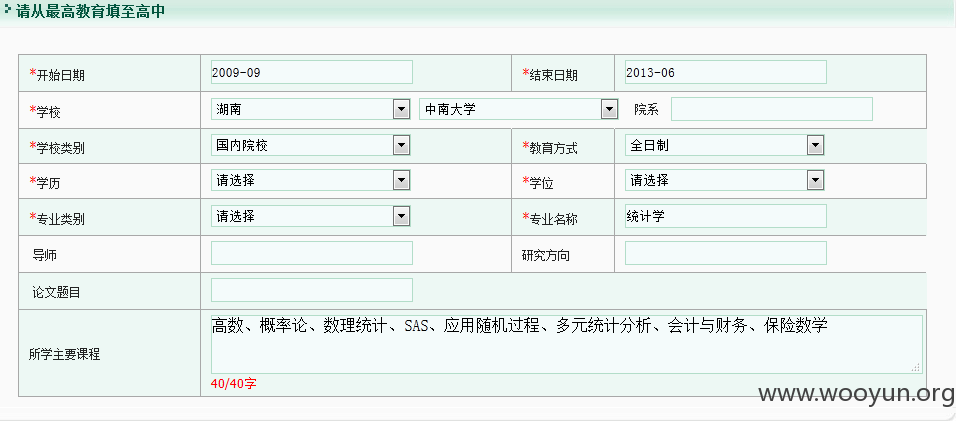Open the province dropdown showing 湖南
Image resolution: width=964 pixels, height=422 pixels.
310,109
